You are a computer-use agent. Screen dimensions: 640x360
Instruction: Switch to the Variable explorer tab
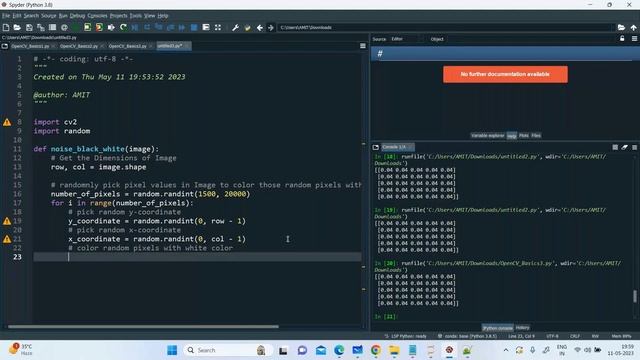click(x=487, y=136)
